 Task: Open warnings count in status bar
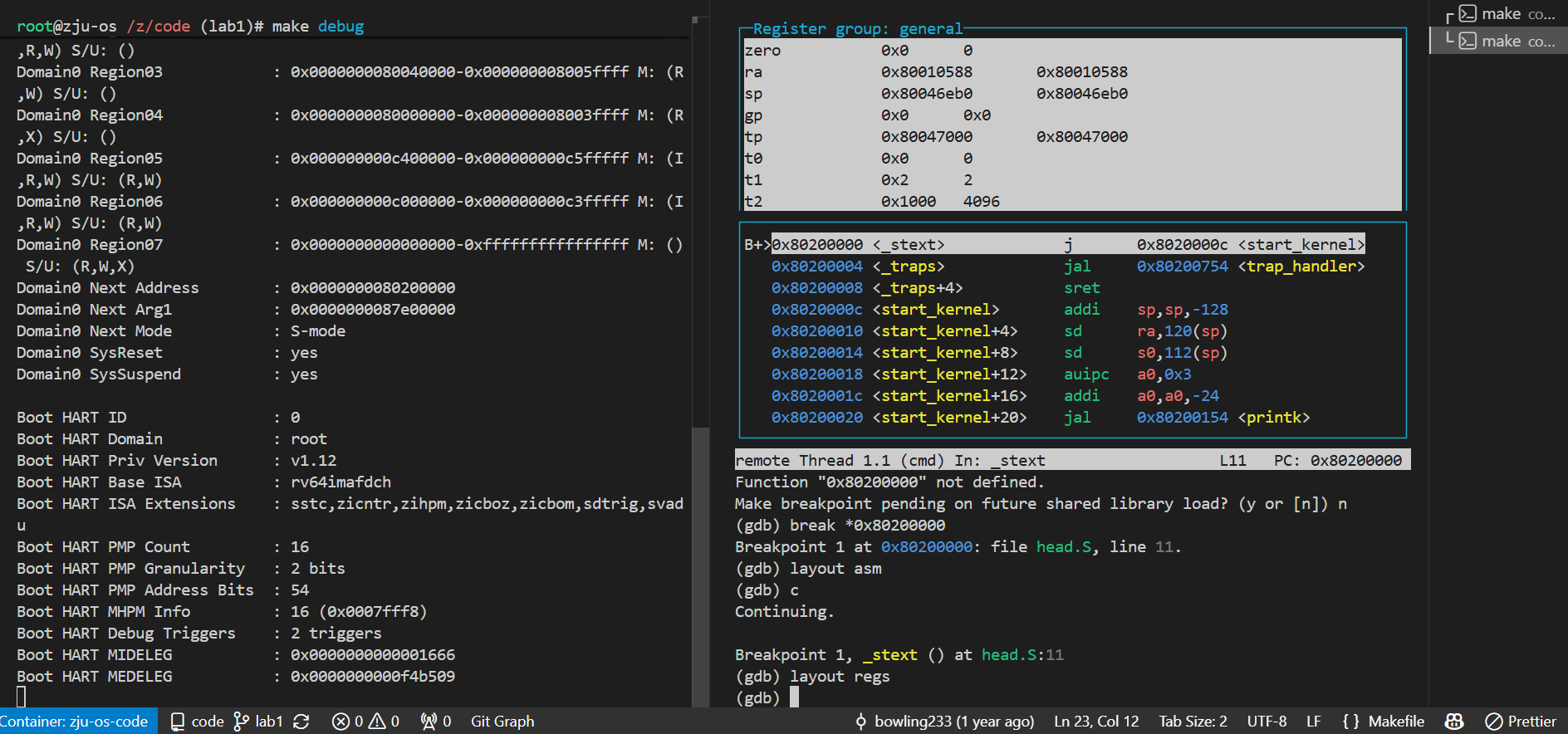(385, 722)
